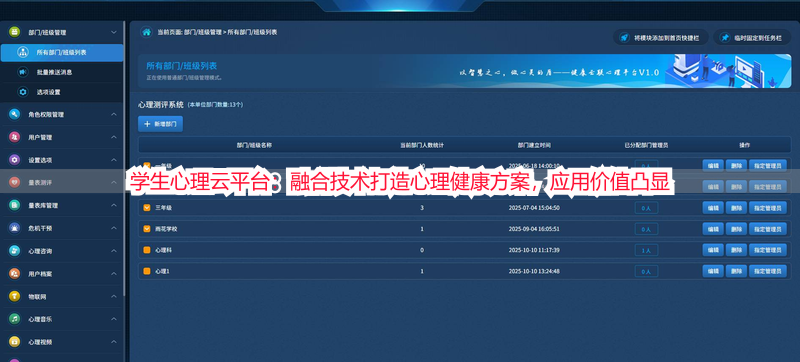The image size is (800, 362).
Task: Click the 所有部门/班级列表 org-chart icon
Action: pos(22,52)
